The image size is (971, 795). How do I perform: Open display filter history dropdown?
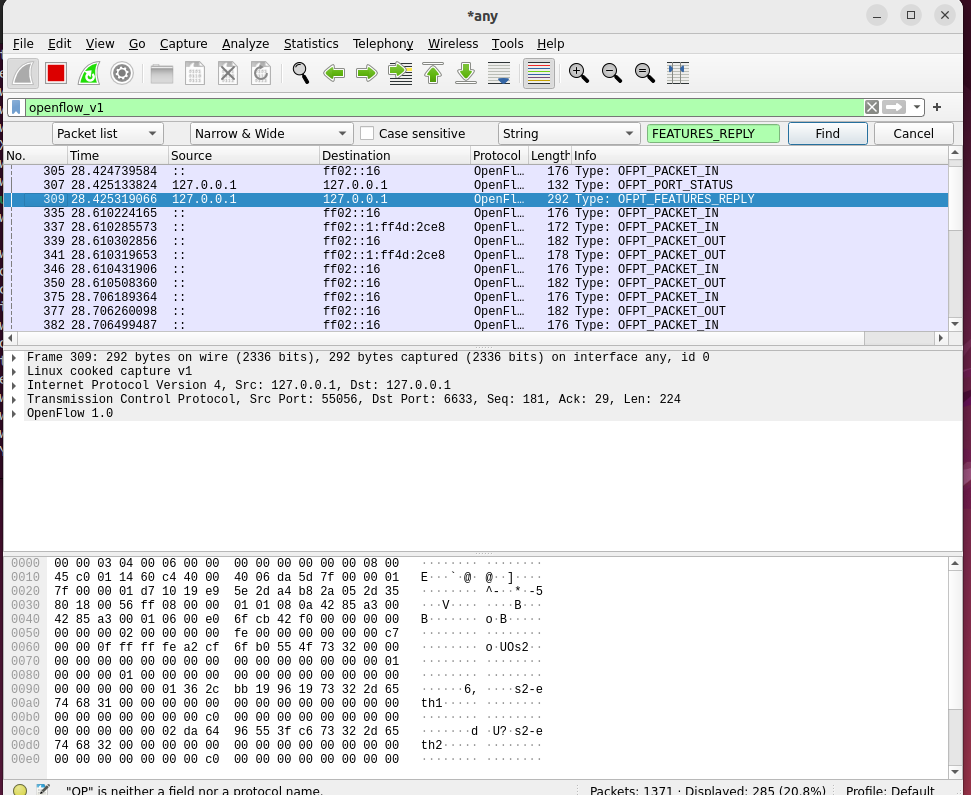[917, 107]
